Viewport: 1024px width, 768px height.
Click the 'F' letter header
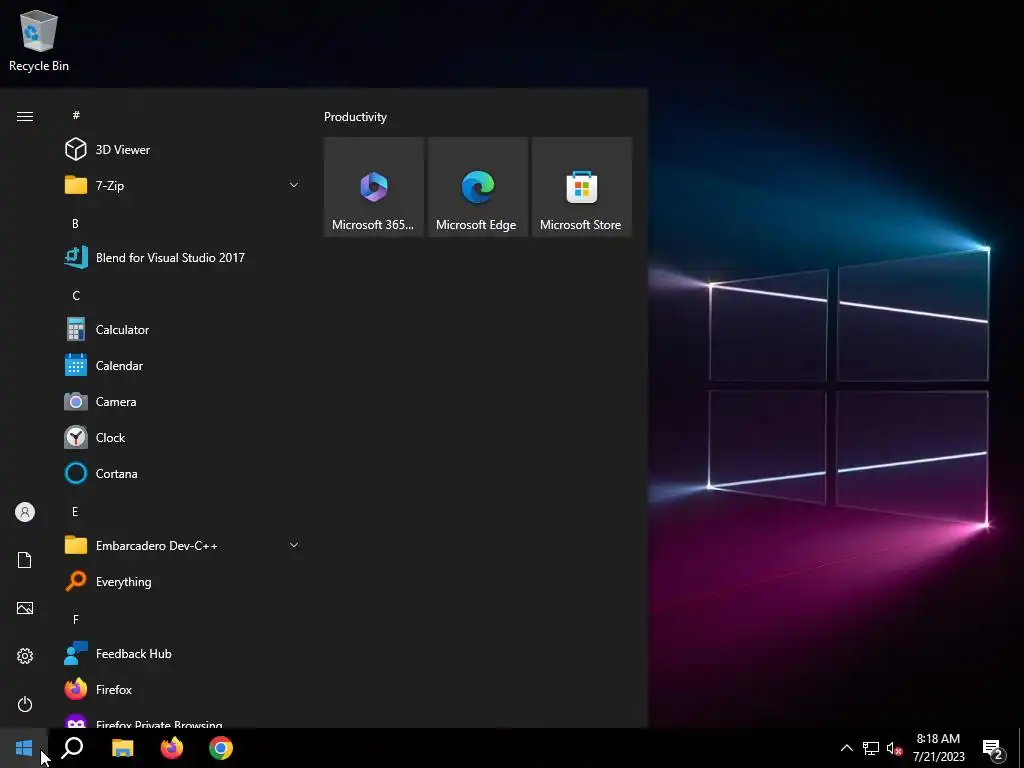pyautogui.click(x=76, y=619)
